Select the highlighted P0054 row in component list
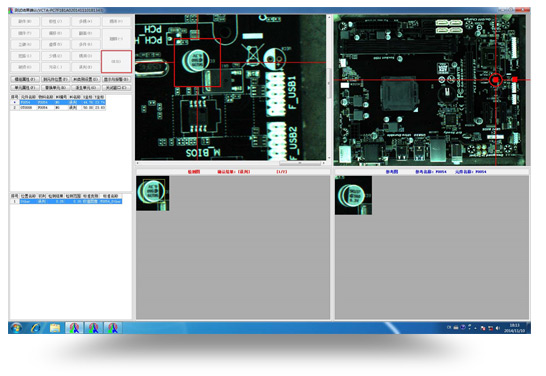The height and width of the screenshot is (376, 546). (58, 102)
